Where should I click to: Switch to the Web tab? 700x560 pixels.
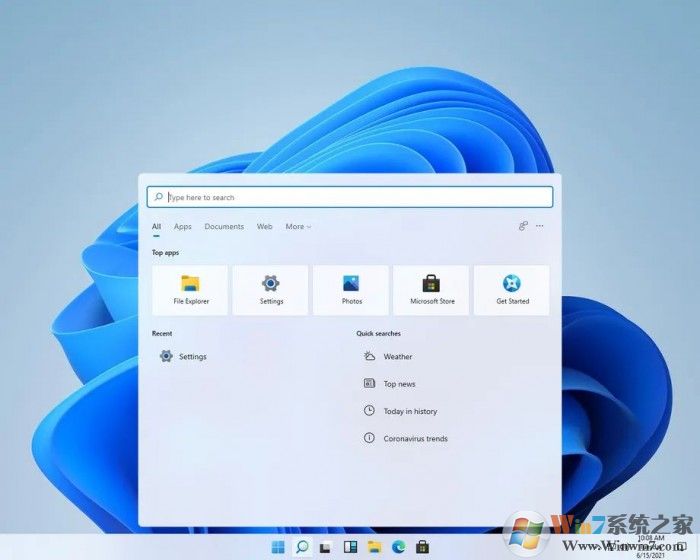coord(264,227)
